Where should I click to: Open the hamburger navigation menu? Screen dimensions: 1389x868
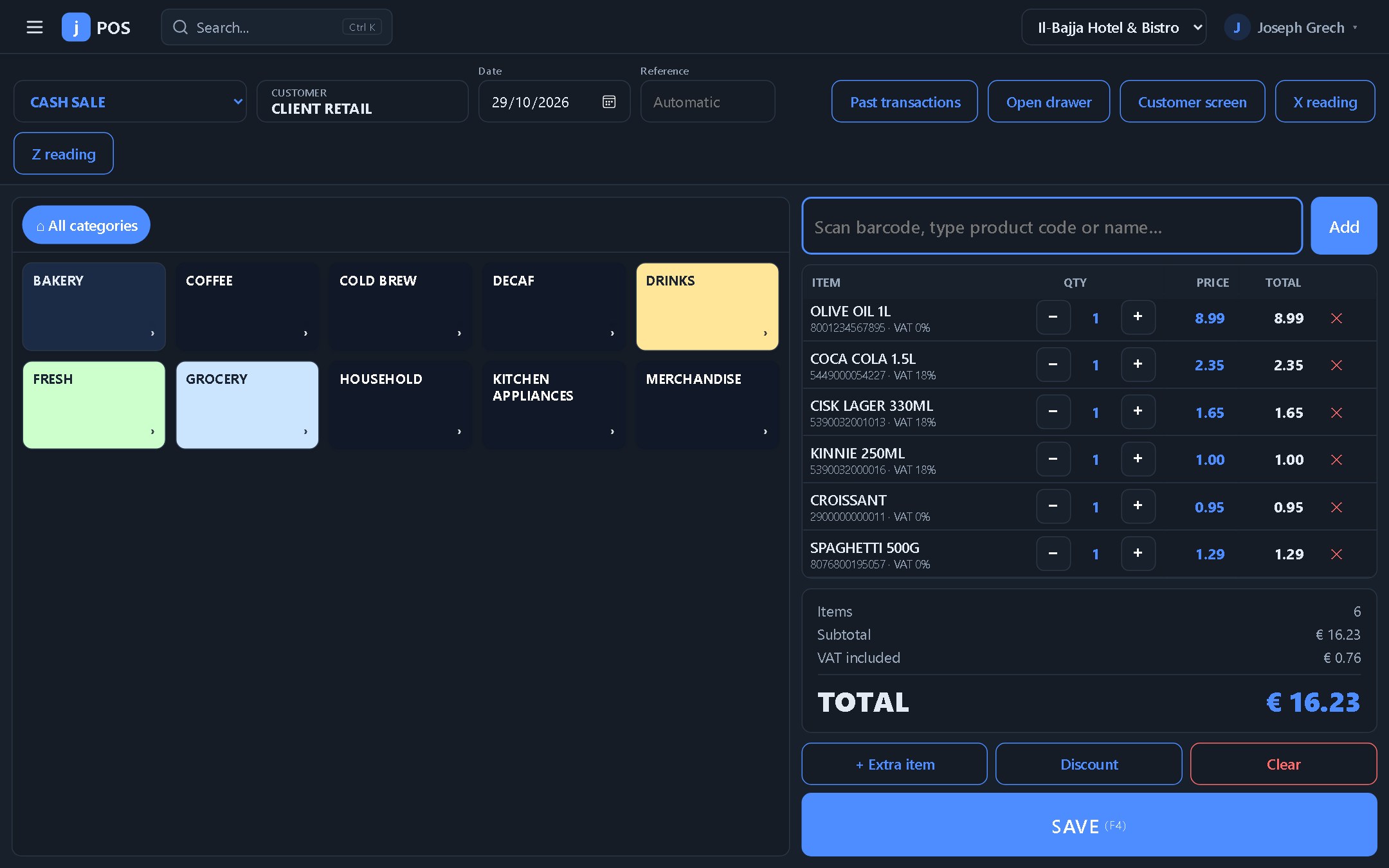pyautogui.click(x=35, y=27)
